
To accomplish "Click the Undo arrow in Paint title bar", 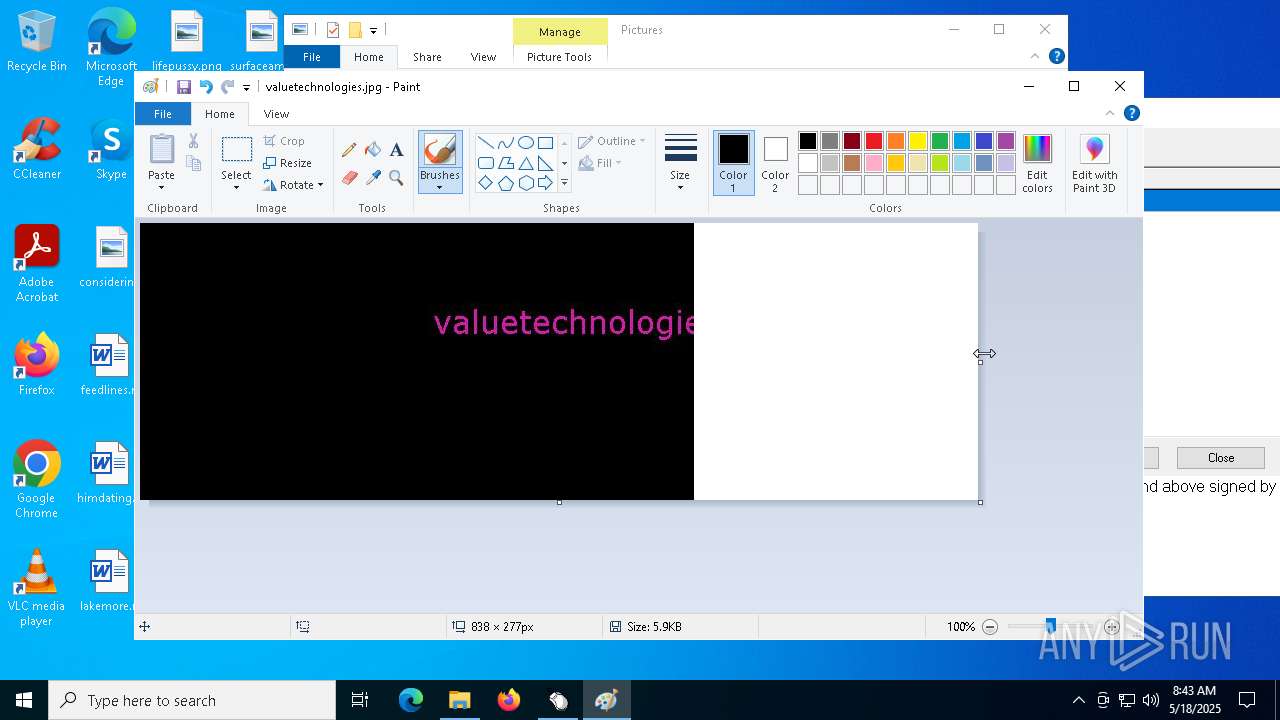I will (206, 87).
